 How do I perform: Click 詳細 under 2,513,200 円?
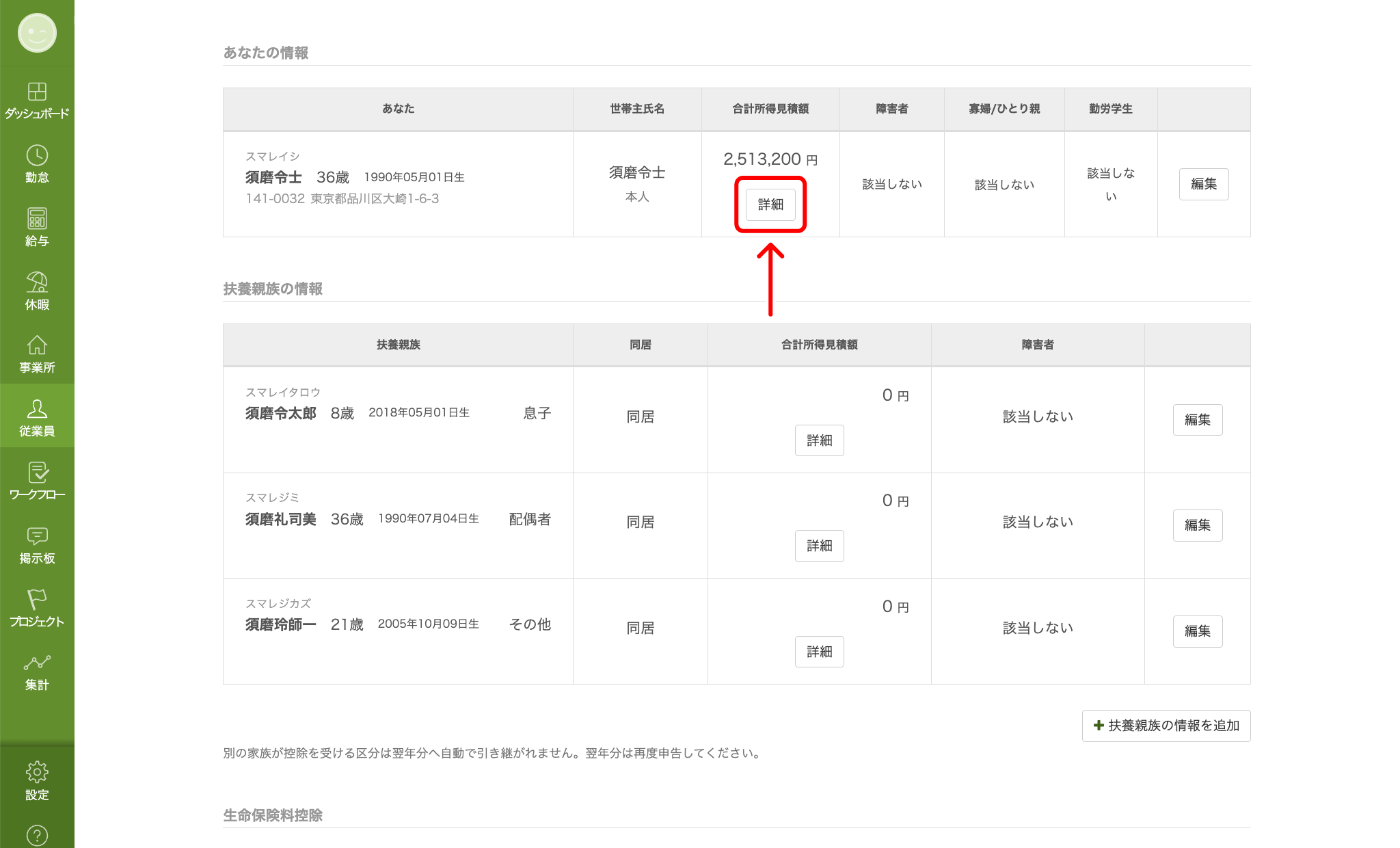click(x=770, y=204)
